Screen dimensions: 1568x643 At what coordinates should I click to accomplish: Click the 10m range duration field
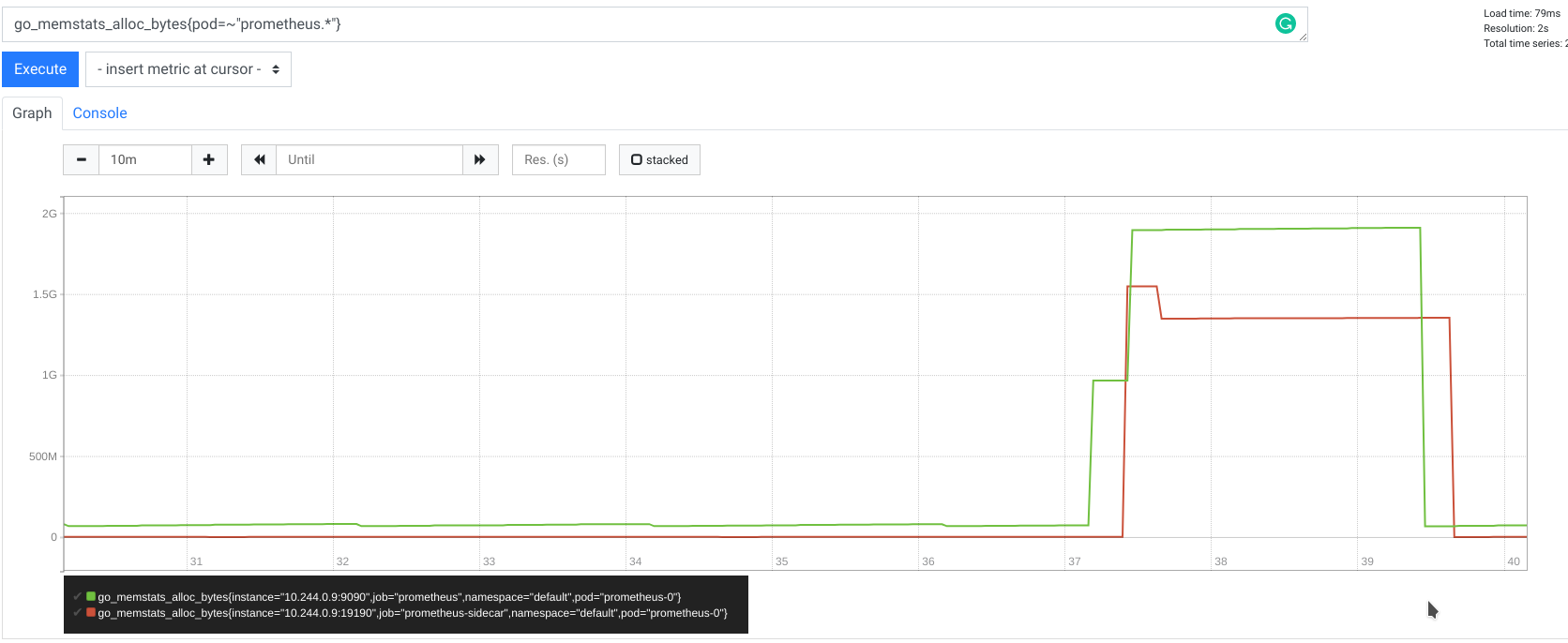pos(145,159)
